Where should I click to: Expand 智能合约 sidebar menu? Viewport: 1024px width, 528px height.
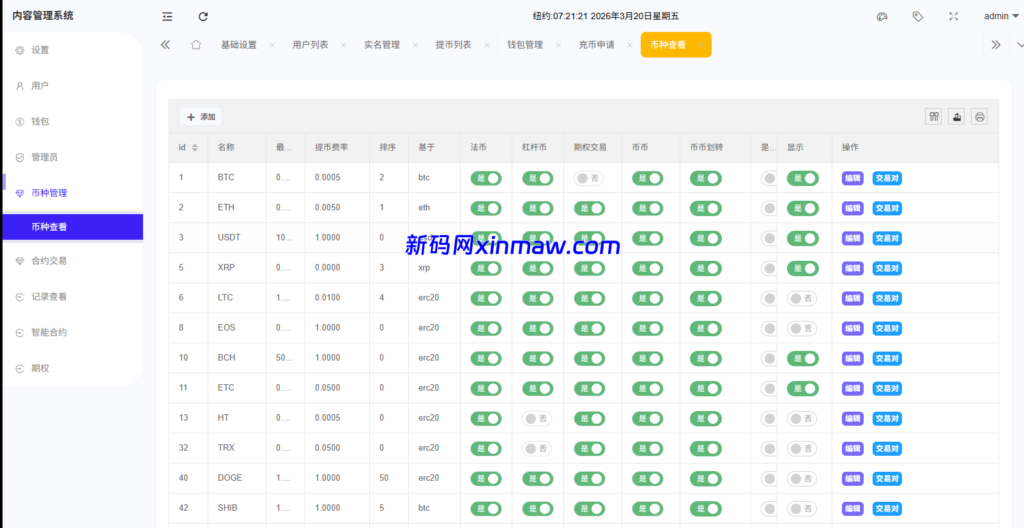(x=72, y=332)
